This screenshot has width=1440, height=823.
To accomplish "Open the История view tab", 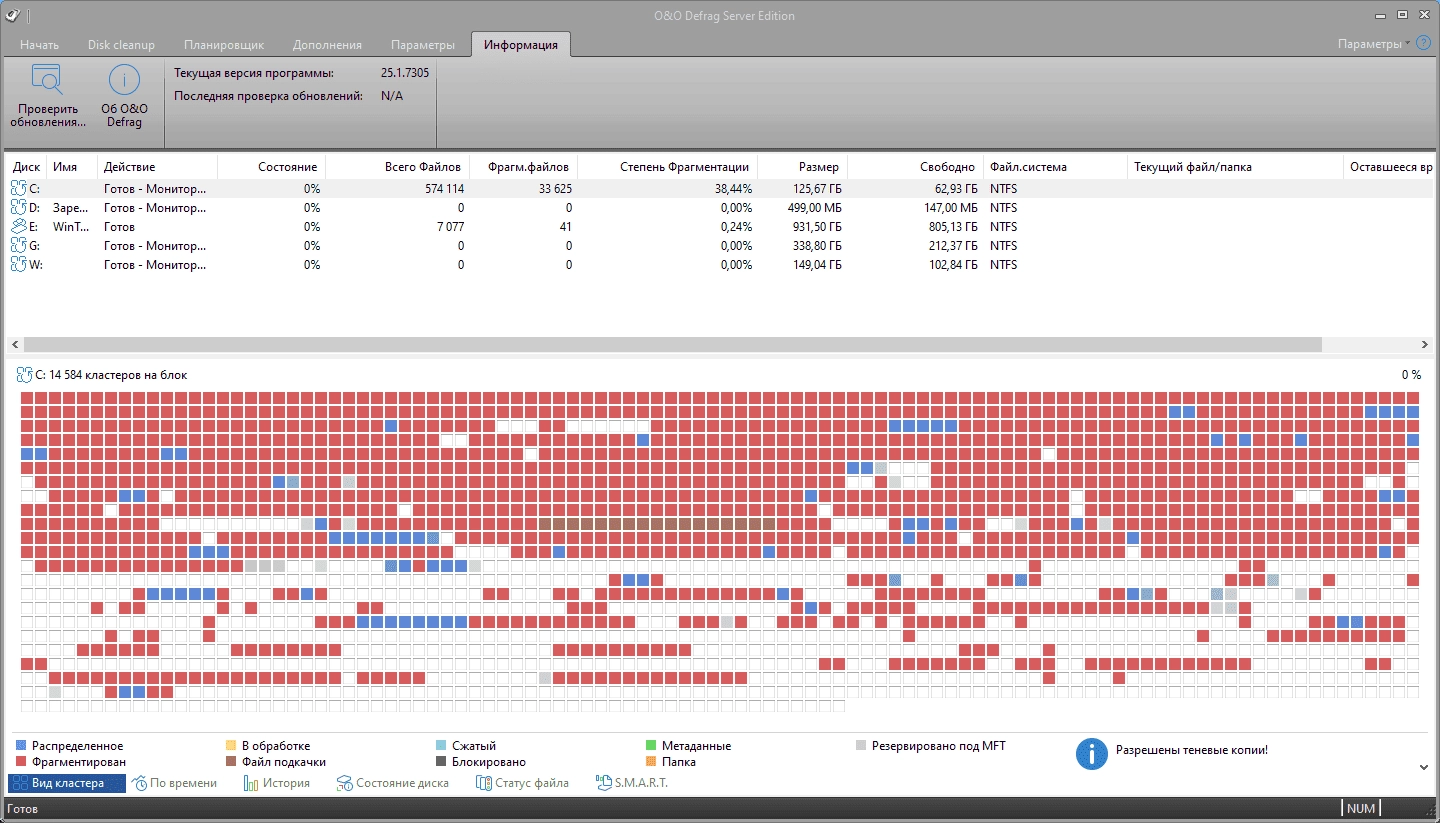I will pyautogui.click(x=277, y=783).
